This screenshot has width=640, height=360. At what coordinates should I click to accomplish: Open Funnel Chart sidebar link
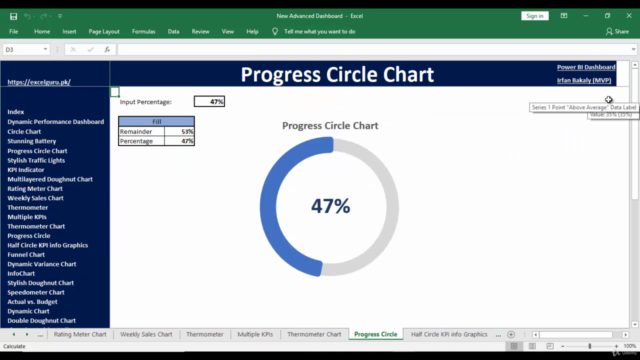pos(26,255)
